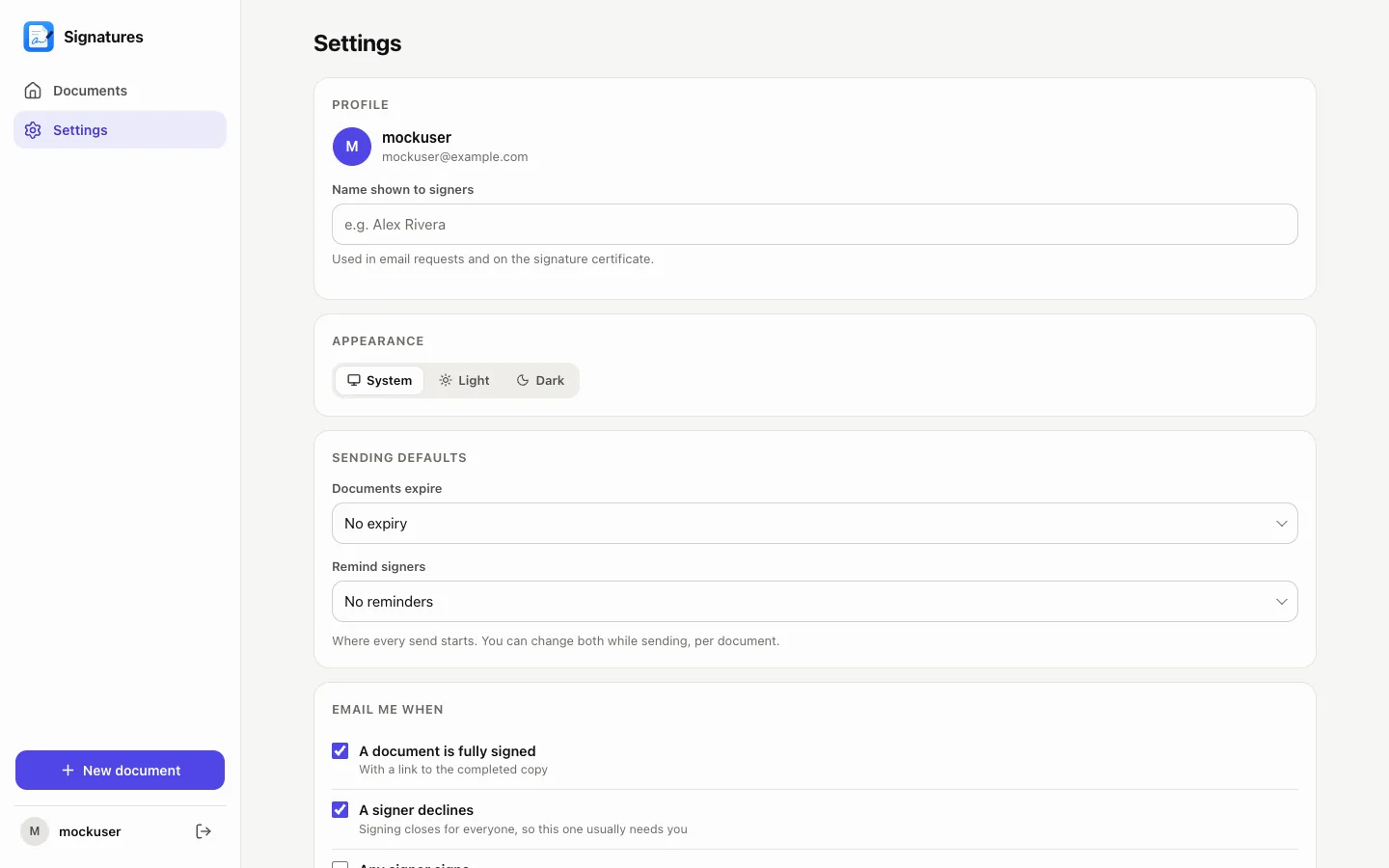1389x868 pixels.
Task: Select Settings in the sidebar menu
Action: (x=120, y=130)
